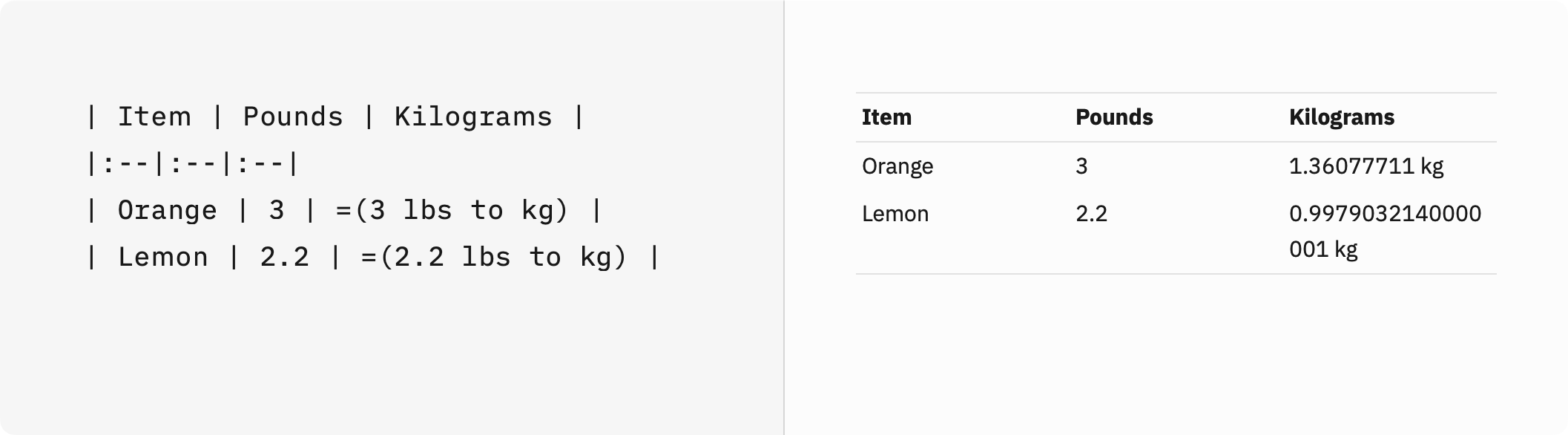Click the "2.2" value in the markdown source
Image resolution: width=1568 pixels, height=435 pixels.
tap(284, 258)
